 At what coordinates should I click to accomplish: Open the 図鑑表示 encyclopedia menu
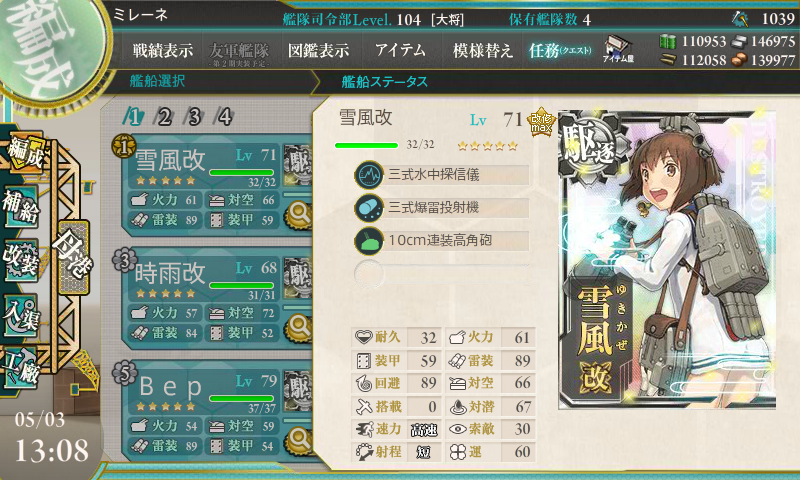319,50
